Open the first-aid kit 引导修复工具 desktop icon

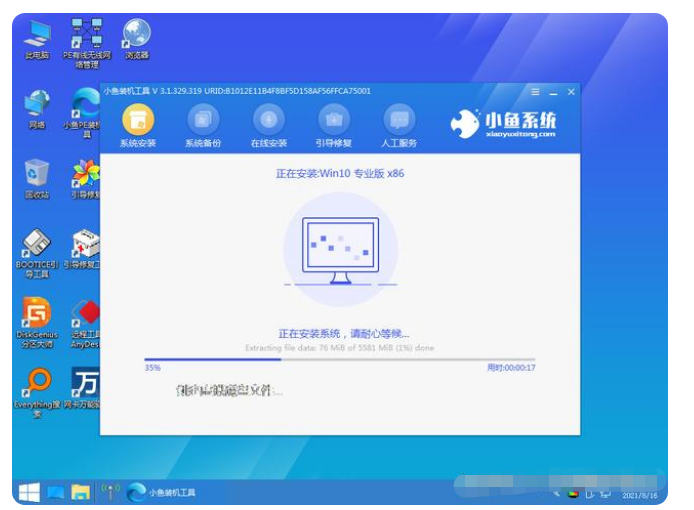82,249
